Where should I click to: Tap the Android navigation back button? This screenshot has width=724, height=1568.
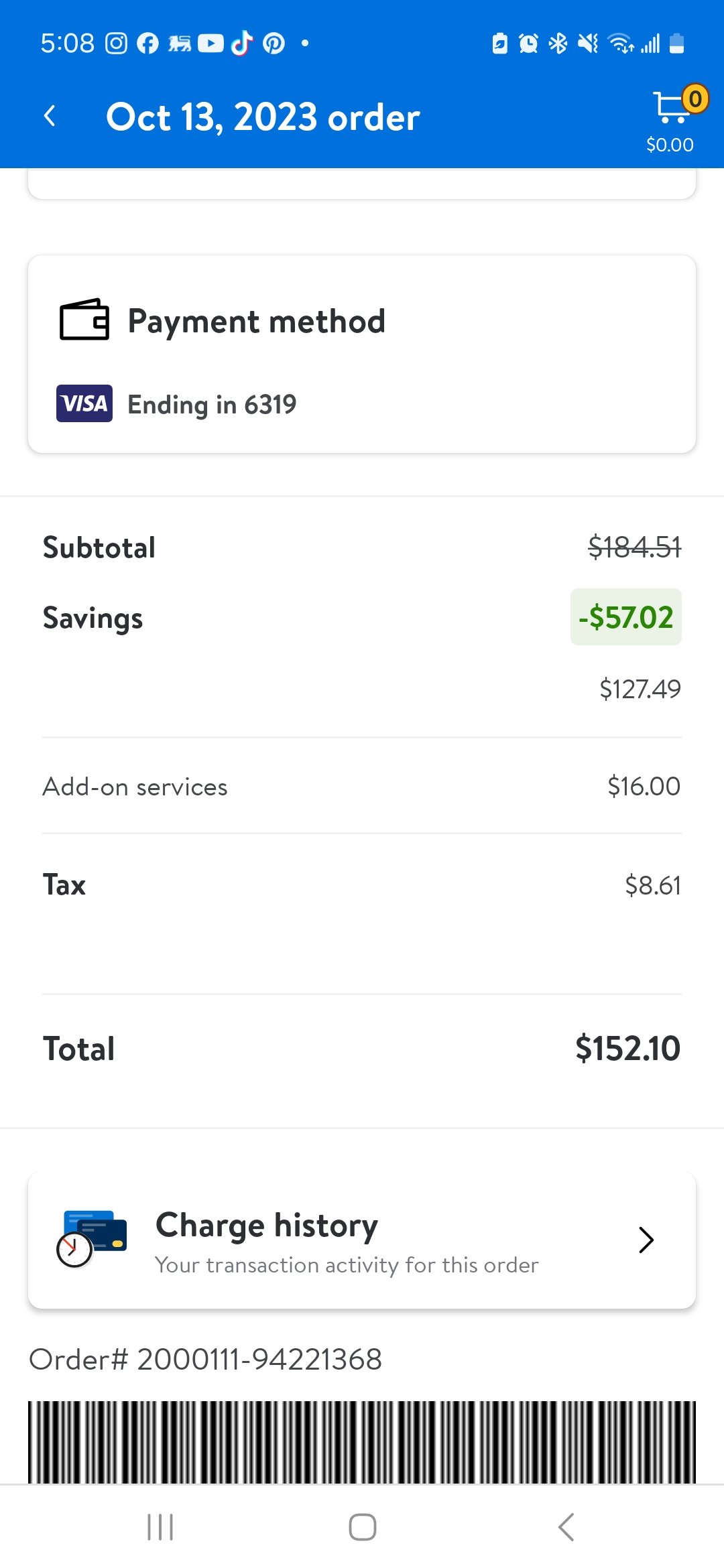click(566, 1528)
